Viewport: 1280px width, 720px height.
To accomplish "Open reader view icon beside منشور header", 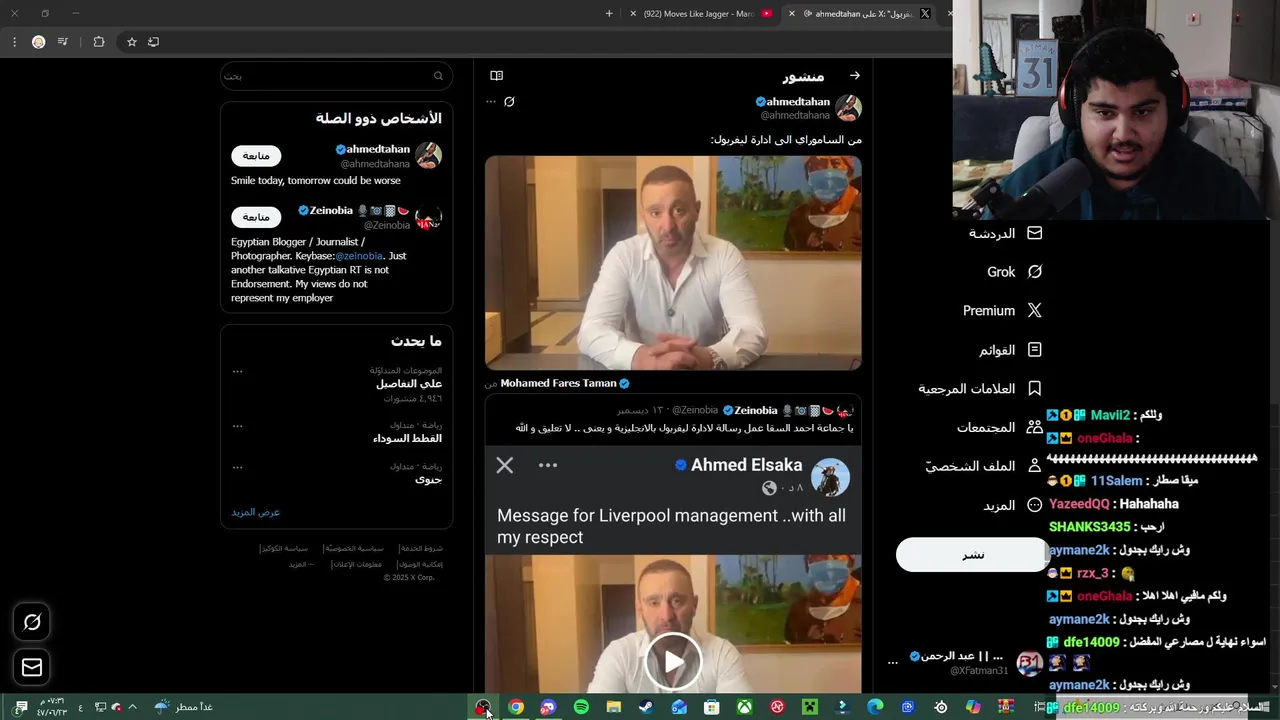I will [496, 76].
